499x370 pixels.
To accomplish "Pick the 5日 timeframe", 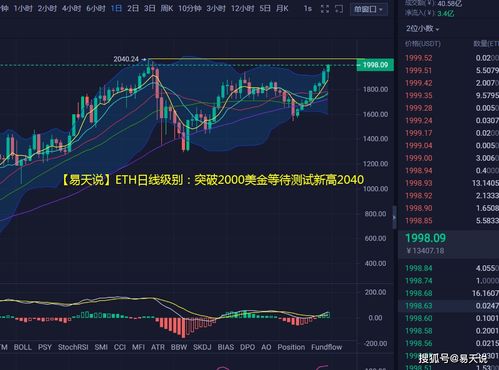I will pos(265,8).
